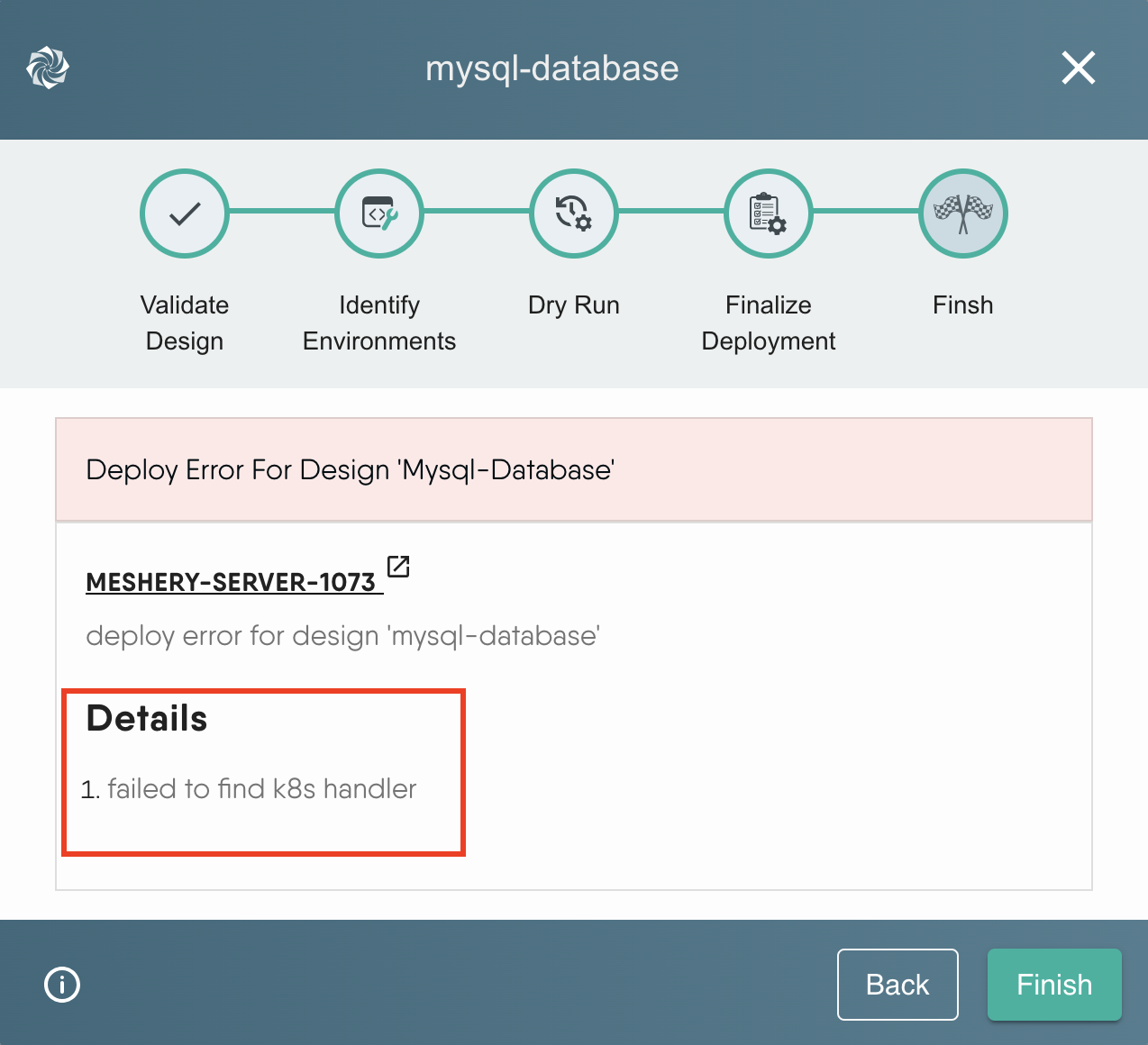Screen dimensions: 1148x1045
Task: Click the Deploy Error banner heading
Action: [351, 470]
